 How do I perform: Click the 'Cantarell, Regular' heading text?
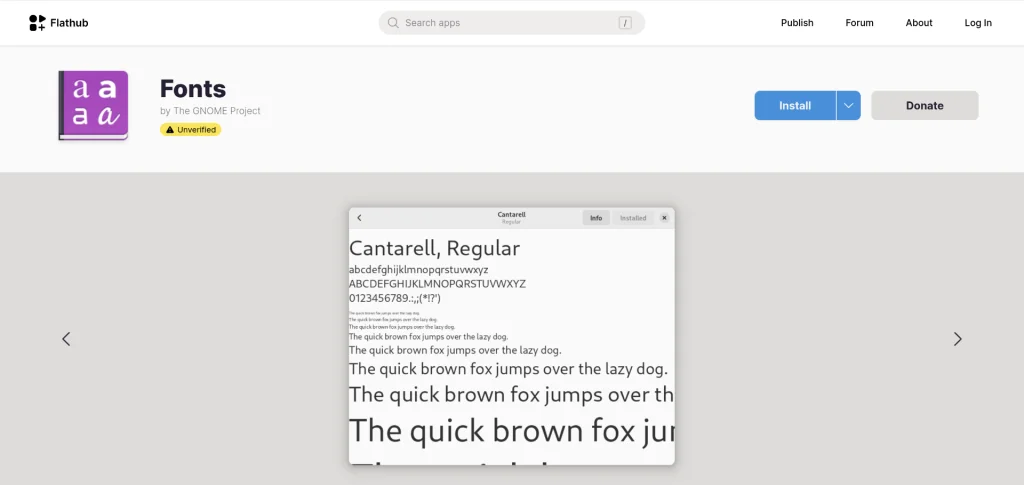tap(434, 249)
